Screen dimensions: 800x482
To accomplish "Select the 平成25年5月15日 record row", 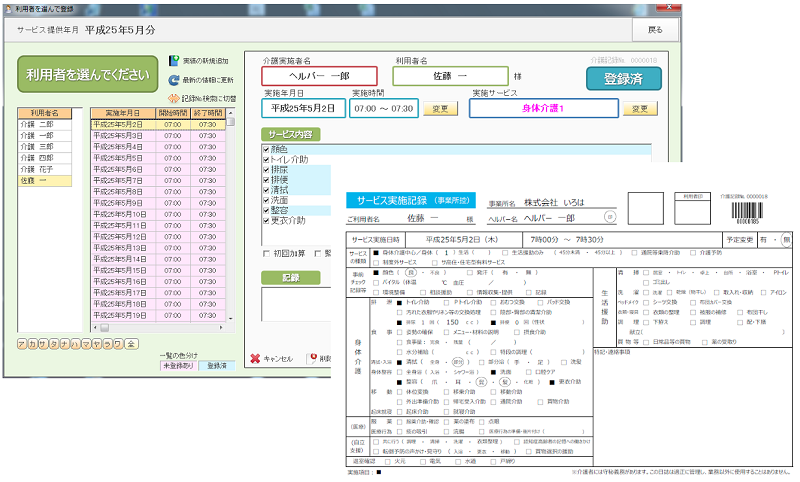I will [x=158, y=270].
